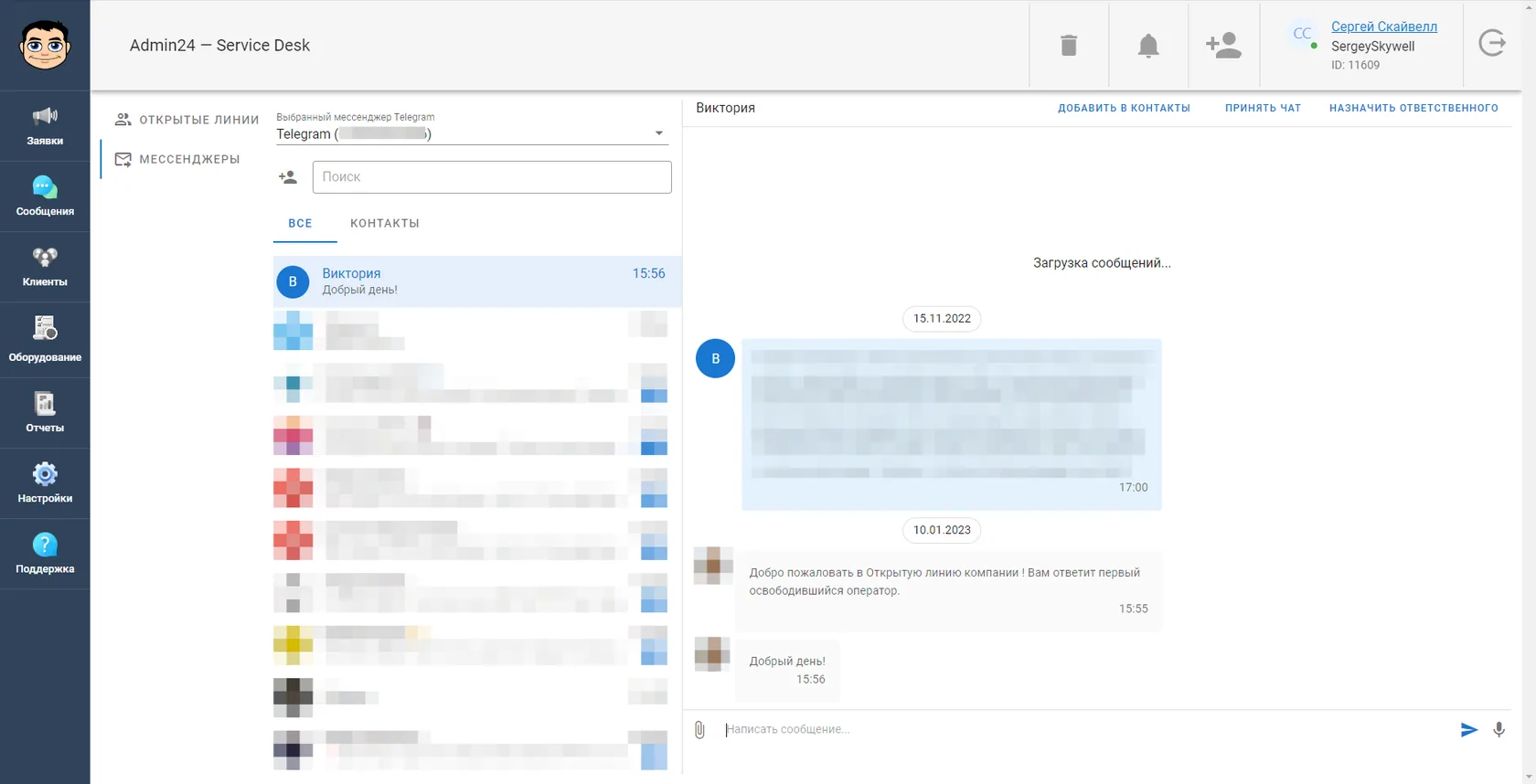1536x784 pixels.
Task: Expand the Telegram messenger dropdown
Action: point(471,133)
